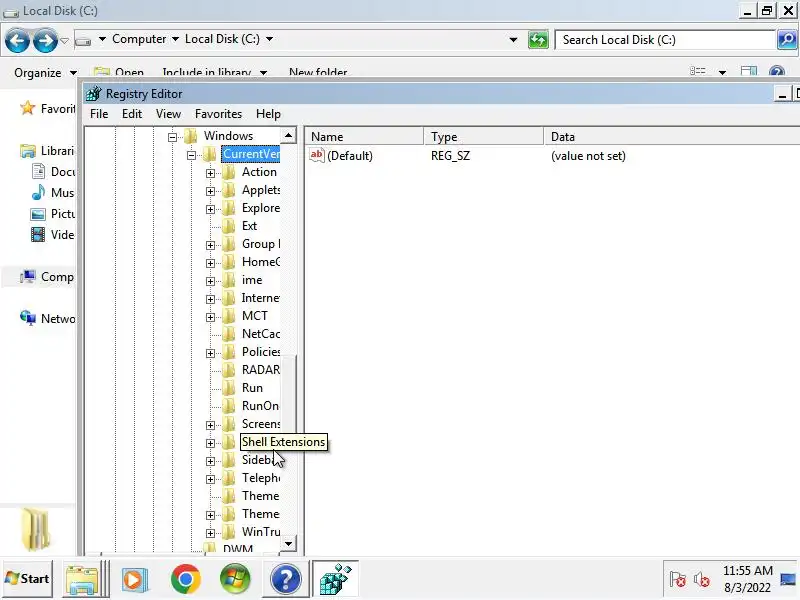Go forward in the Explorer window
Viewport: 800px width, 600px height.
point(45,40)
